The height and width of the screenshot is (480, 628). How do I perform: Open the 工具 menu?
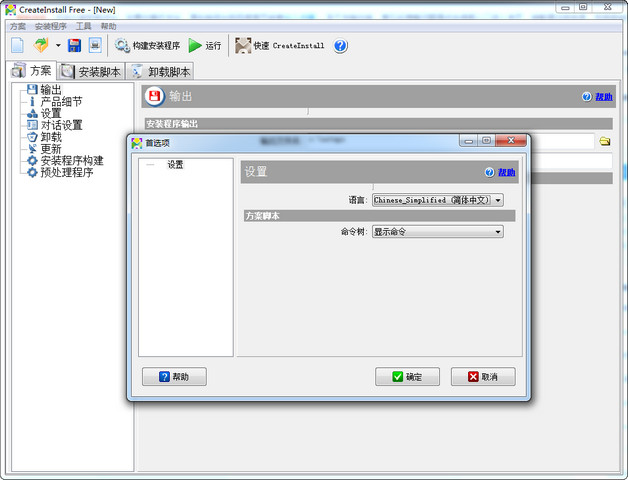pos(83,26)
